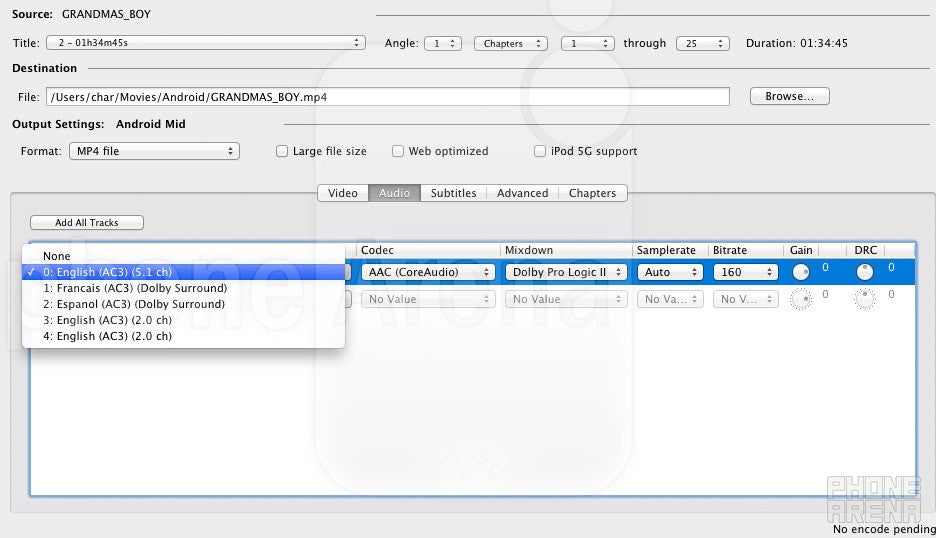Open the second row's bitrate dropdown
936x538 pixels.
(746, 299)
